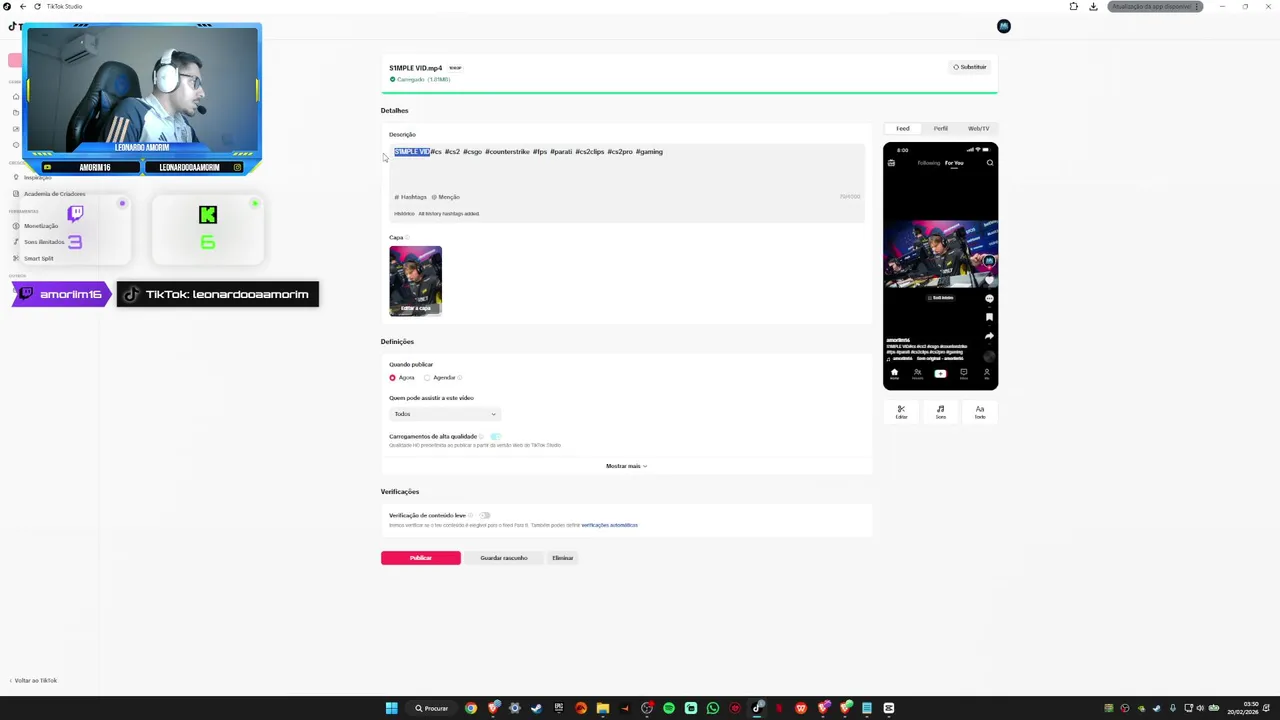Toggle Verificação de conteúdo leve switch
Screen dimensions: 1280x720
click(484, 515)
